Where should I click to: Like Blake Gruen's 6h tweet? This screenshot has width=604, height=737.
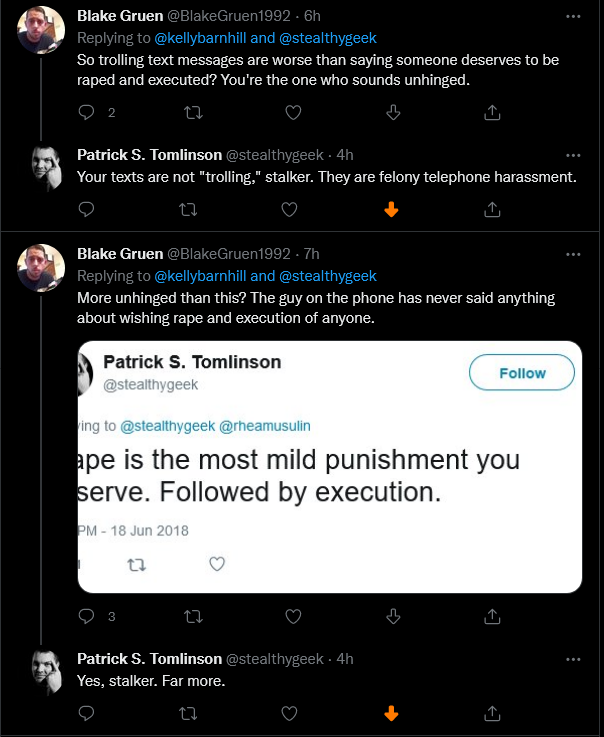(x=293, y=113)
